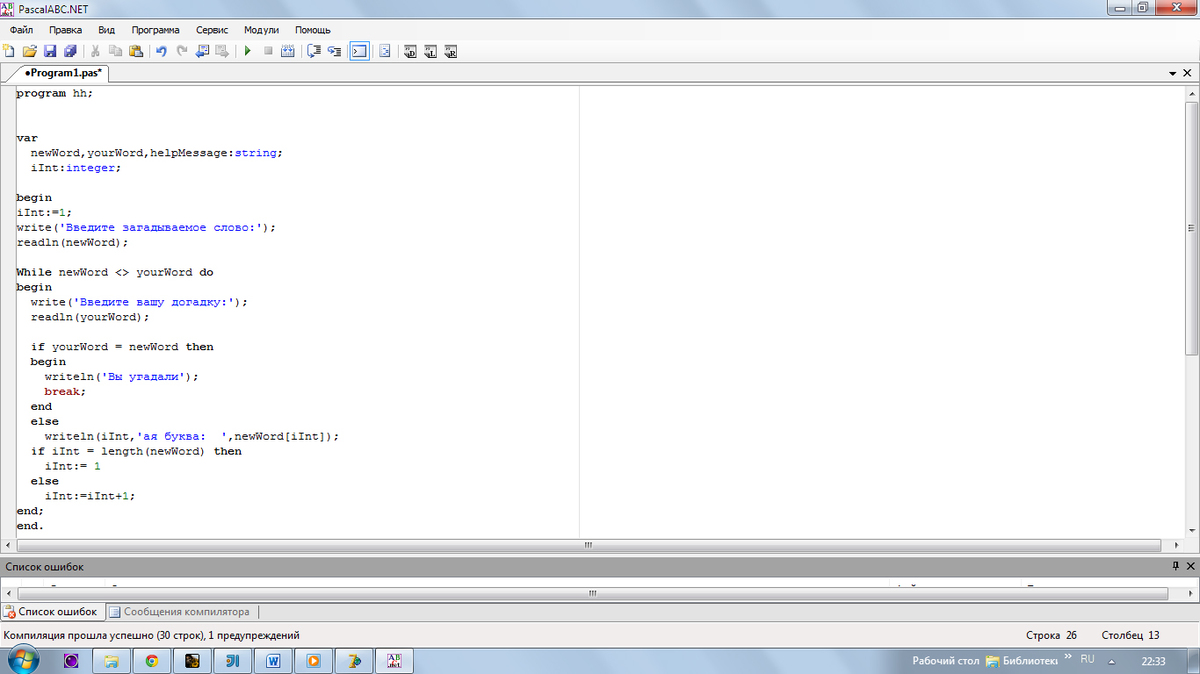Viewport: 1200px width, 674px height.
Task: Click the 'While newWord <> yourWord do' line
Action: (115, 272)
